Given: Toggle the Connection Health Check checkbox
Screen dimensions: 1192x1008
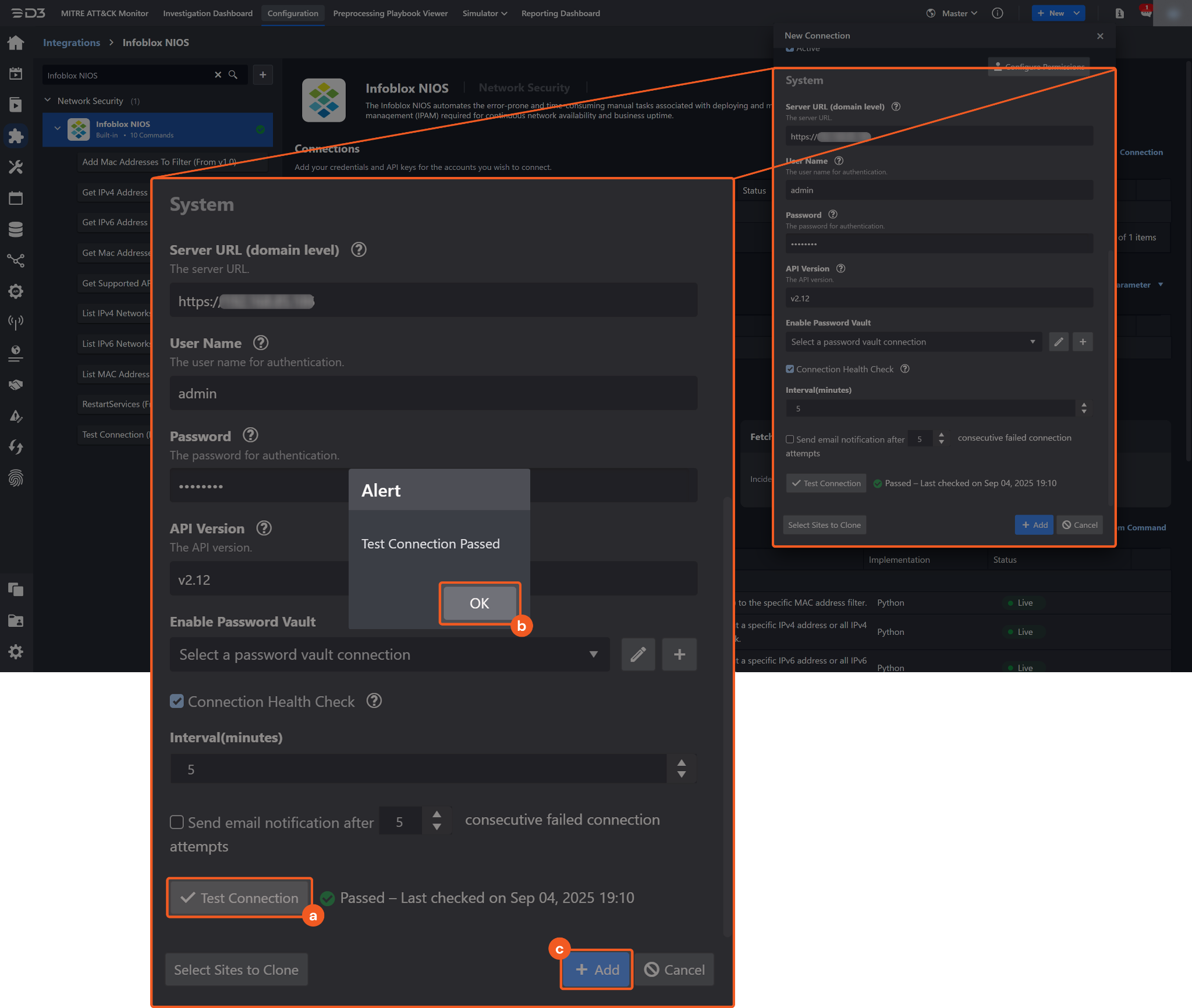Looking at the screenshot, I should (177, 701).
